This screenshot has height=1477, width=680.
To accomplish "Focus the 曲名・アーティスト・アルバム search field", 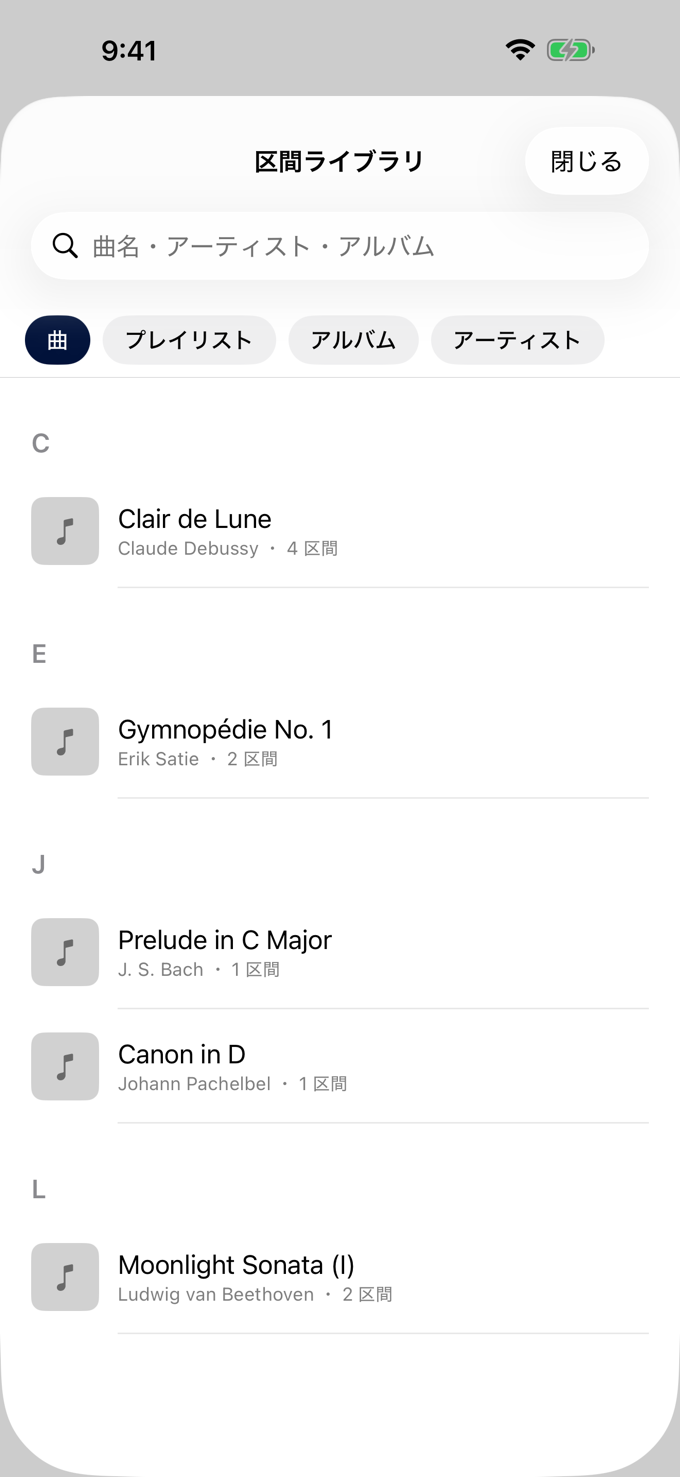I will tap(340, 246).
